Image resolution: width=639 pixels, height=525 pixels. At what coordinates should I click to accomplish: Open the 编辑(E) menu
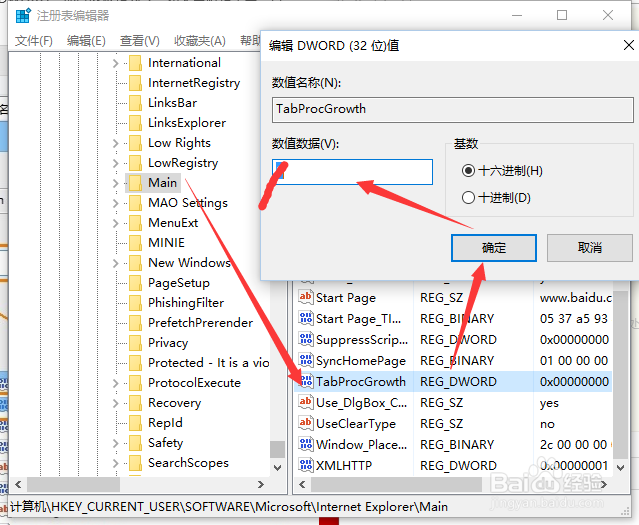86,41
